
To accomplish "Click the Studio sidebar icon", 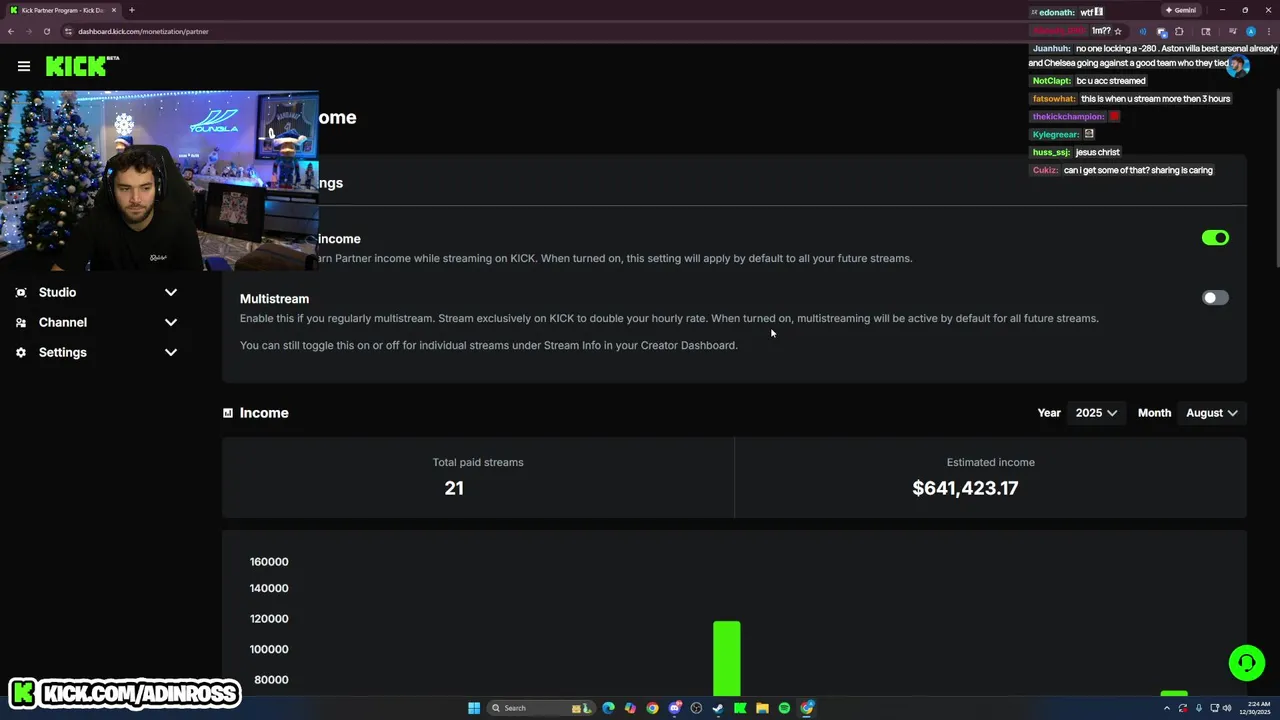I will point(21,292).
